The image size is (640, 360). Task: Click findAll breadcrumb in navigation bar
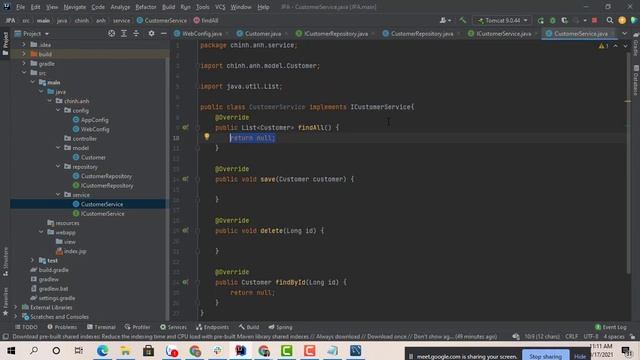pyautogui.click(x=206, y=20)
